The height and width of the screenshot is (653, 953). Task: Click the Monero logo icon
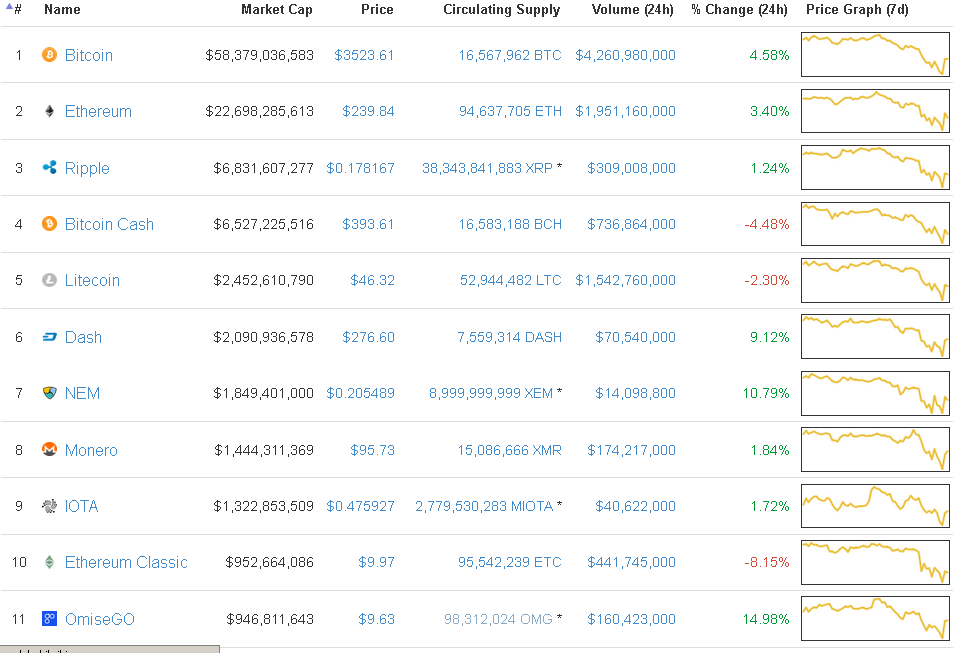click(x=49, y=449)
